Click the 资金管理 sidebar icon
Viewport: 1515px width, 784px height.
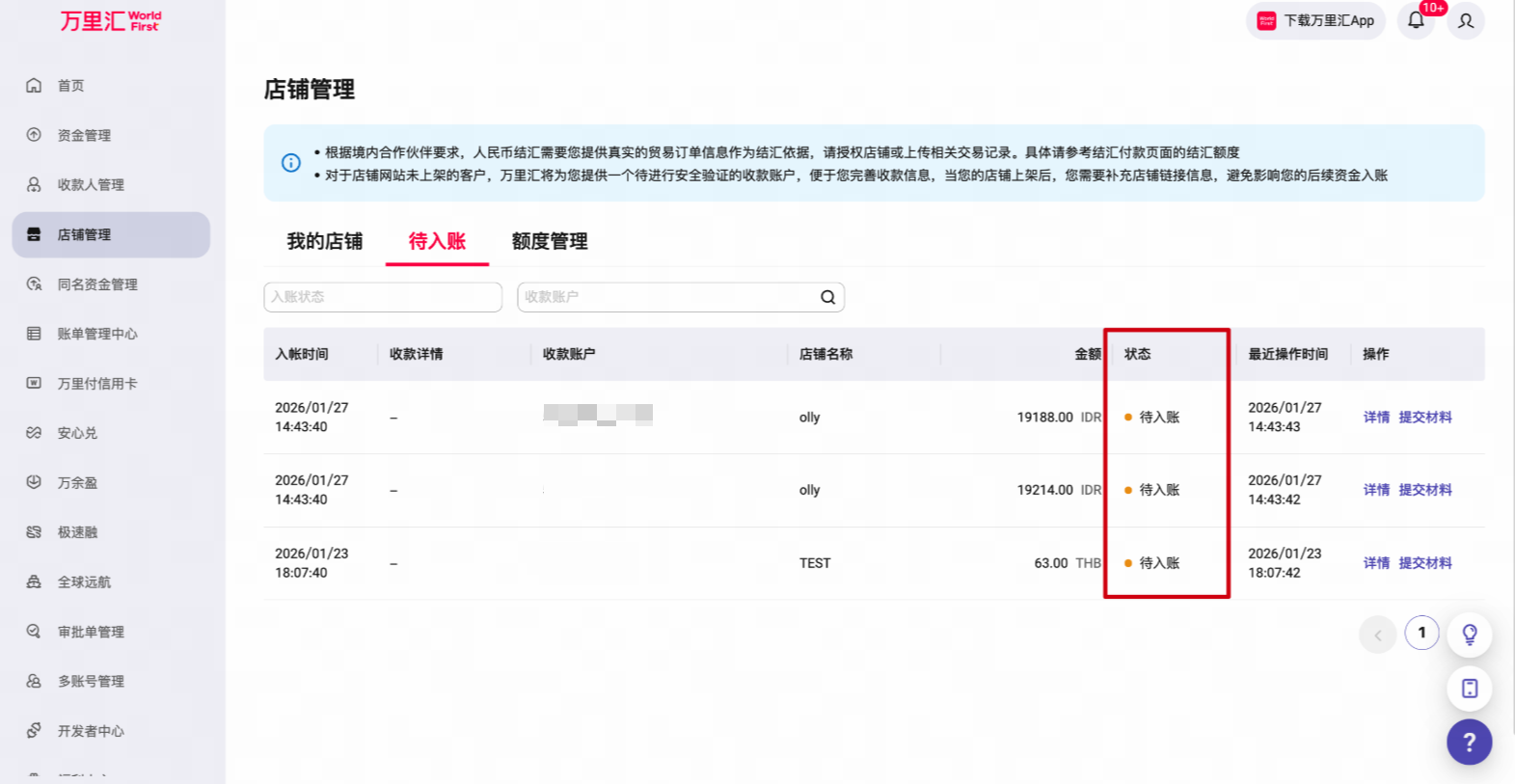[34, 135]
